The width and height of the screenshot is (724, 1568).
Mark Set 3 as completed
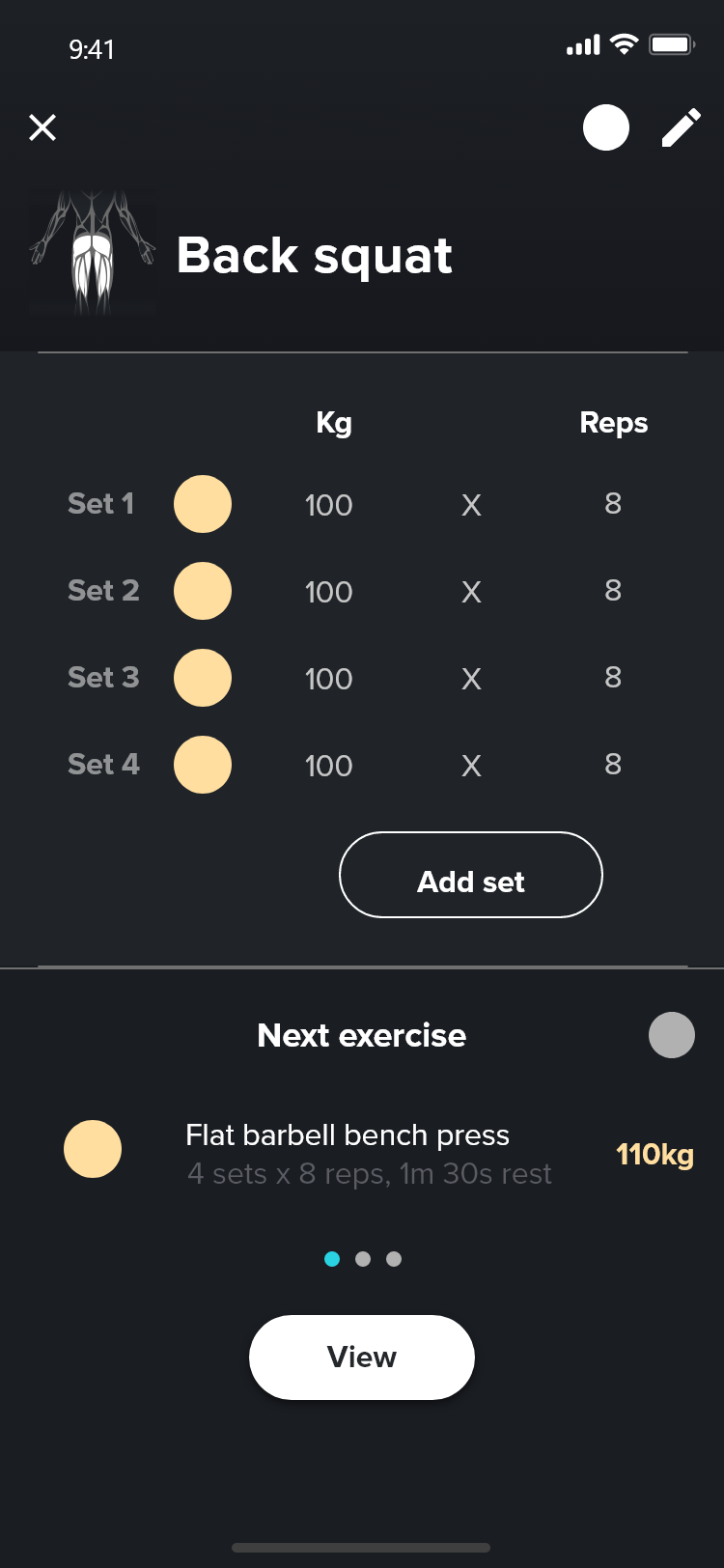tap(203, 678)
